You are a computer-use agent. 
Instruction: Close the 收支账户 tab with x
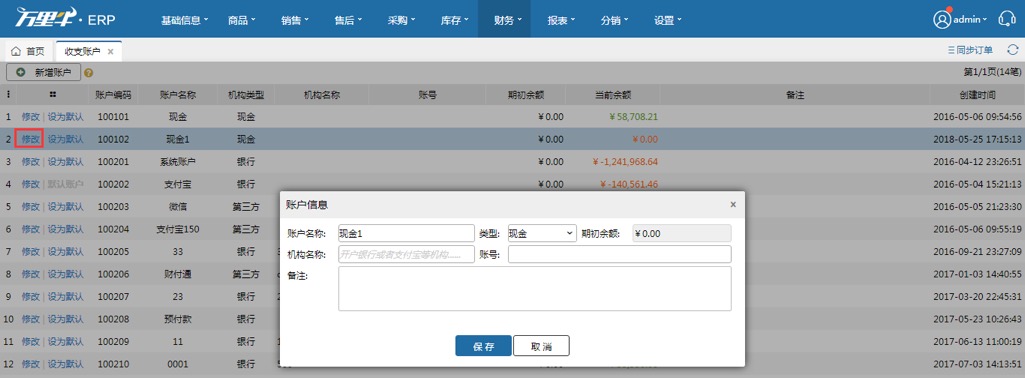coord(110,51)
